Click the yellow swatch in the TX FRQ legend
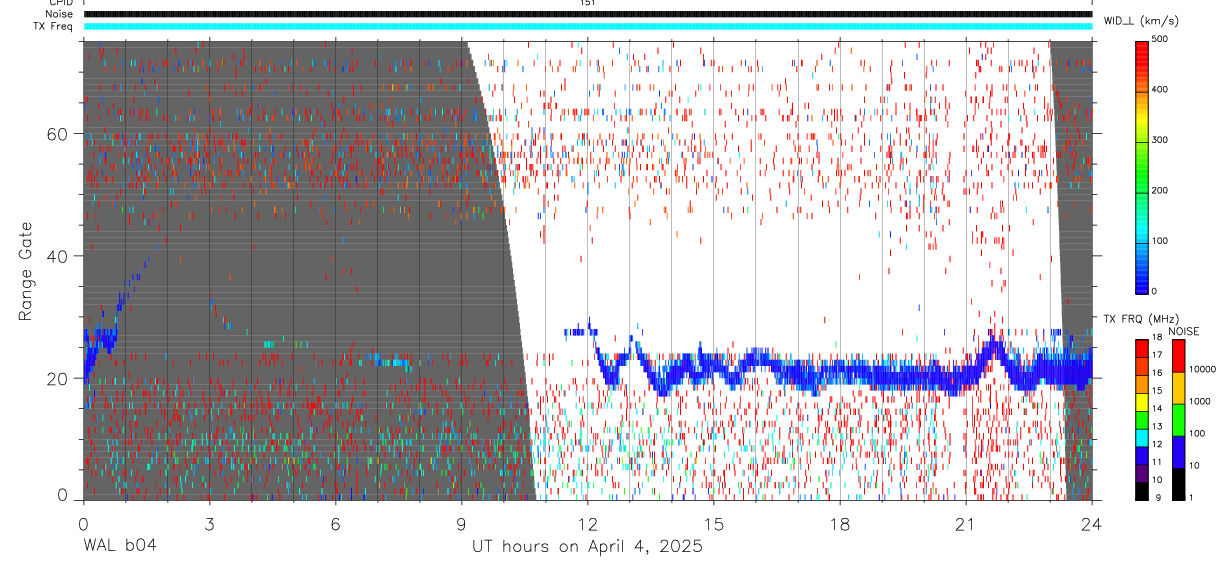Image resolution: width=1228 pixels, height=567 pixels. (1141, 402)
